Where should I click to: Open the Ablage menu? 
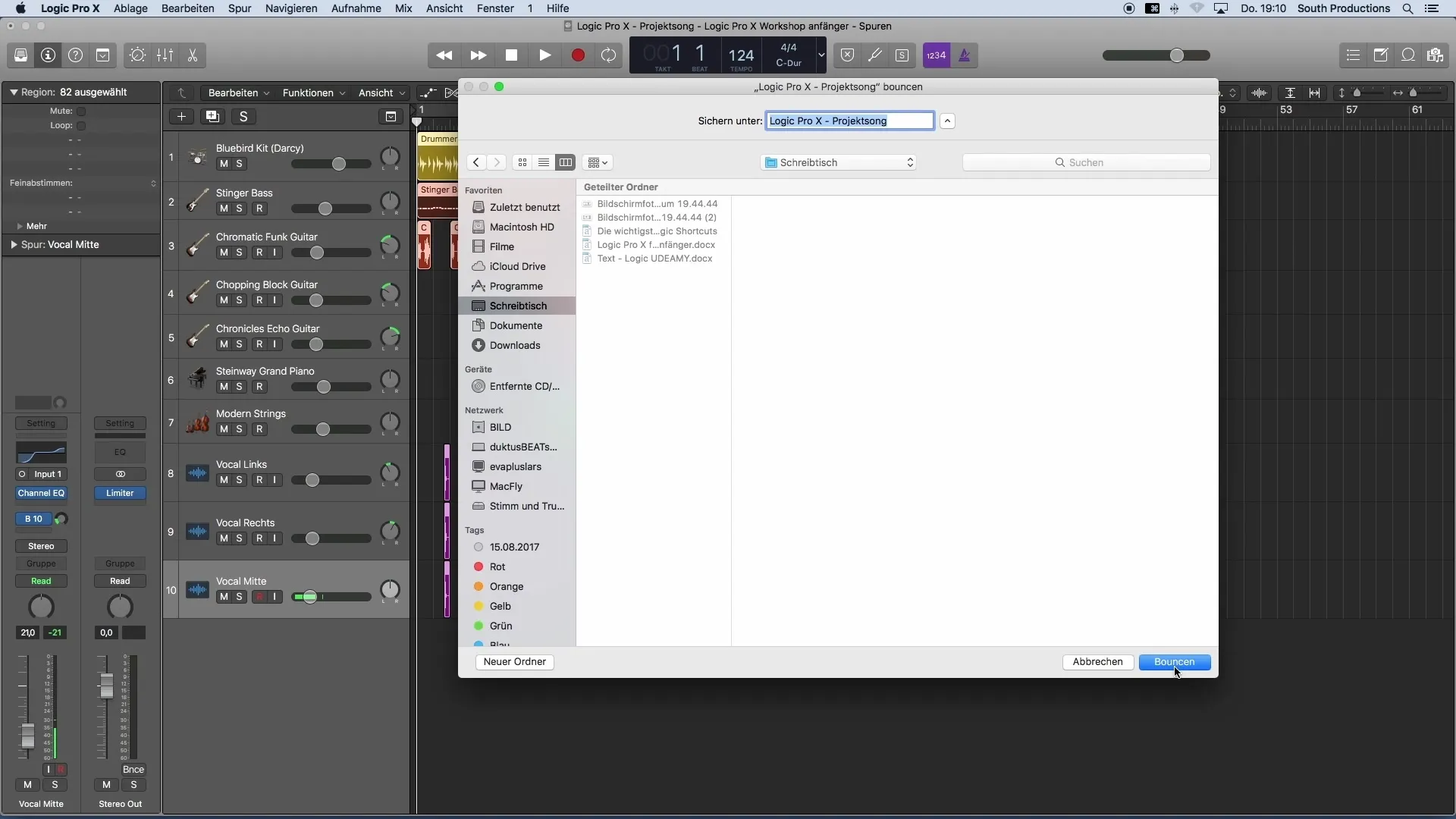coord(130,8)
